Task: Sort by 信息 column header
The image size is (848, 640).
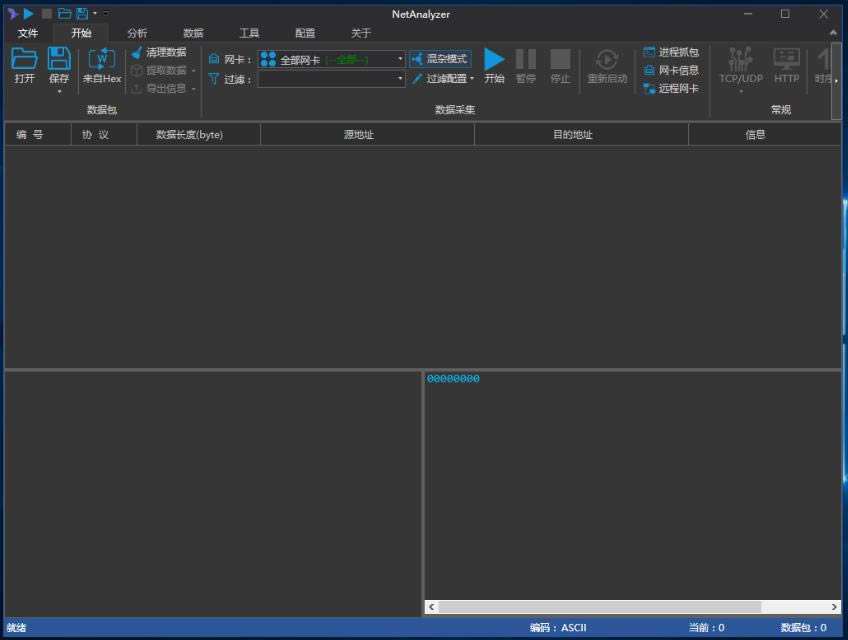Action: (x=764, y=134)
